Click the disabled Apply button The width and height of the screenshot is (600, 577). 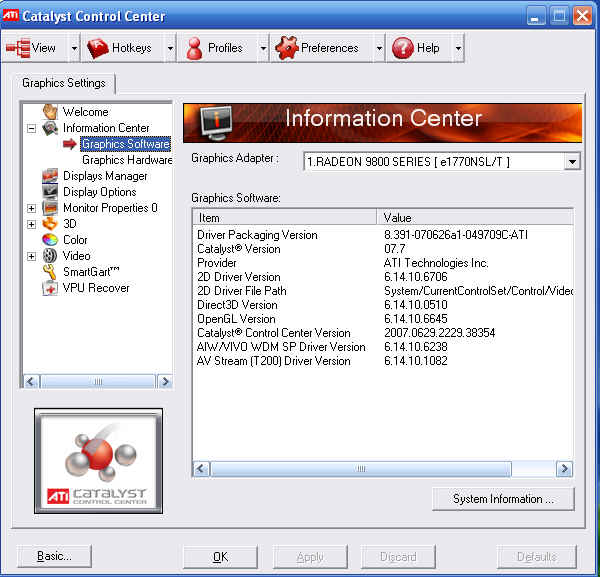coord(310,557)
